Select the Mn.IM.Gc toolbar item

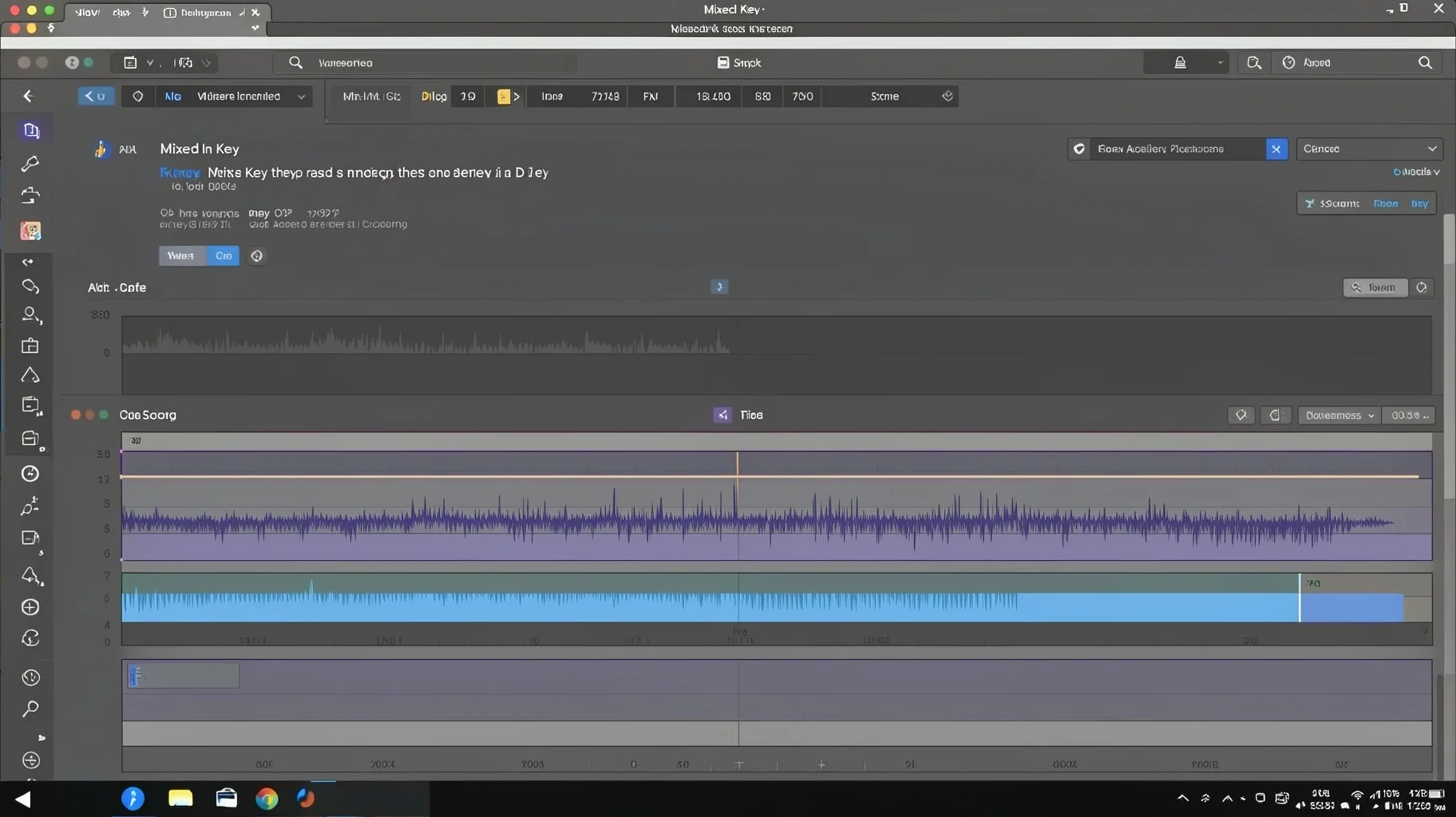(x=371, y=96)
